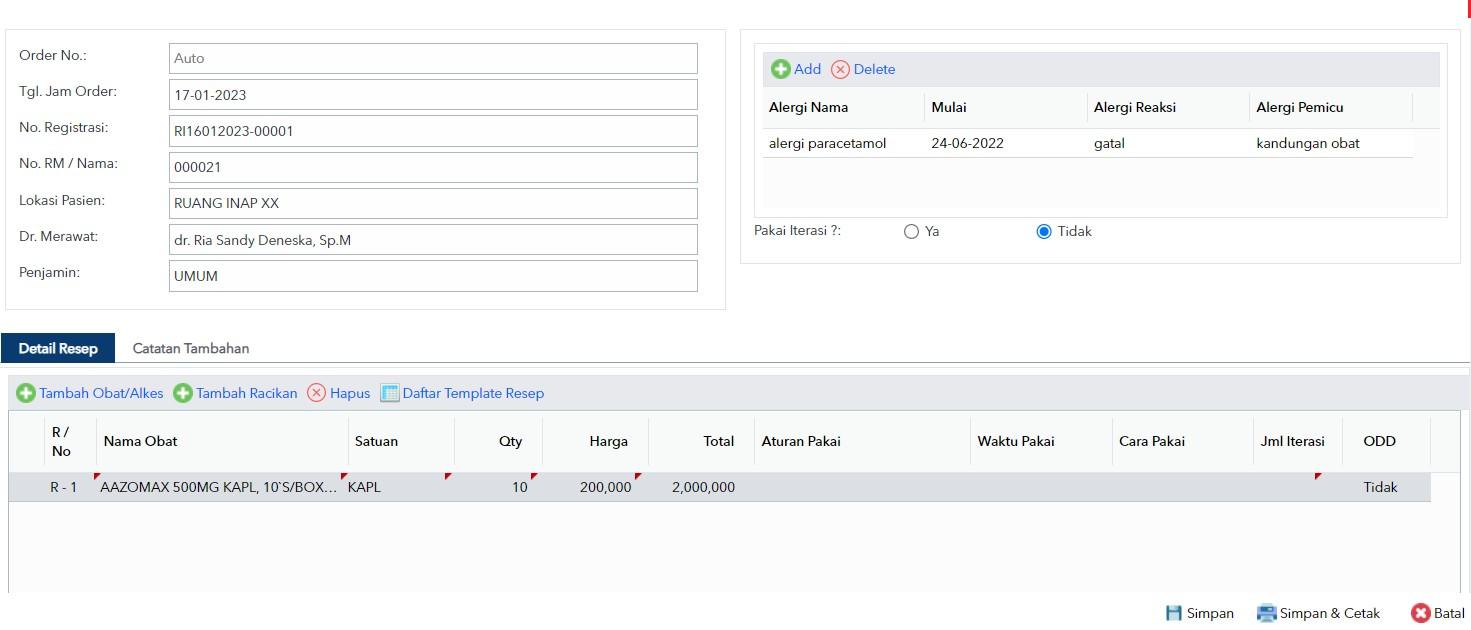Select the Tidak radio for Pakai Iterasi
Screen dimensions: 1471x630
click(x=1044, y=231)
